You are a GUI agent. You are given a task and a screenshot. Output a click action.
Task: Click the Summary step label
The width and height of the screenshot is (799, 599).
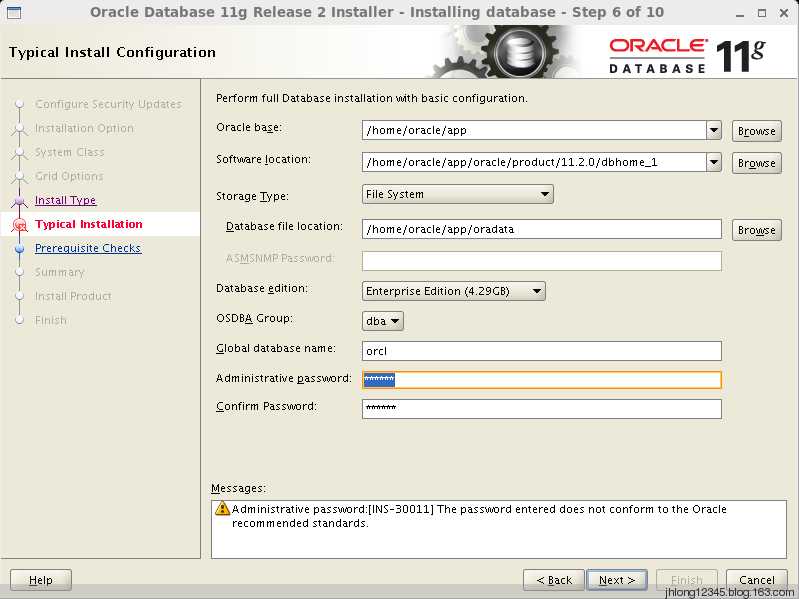point(60,272)
